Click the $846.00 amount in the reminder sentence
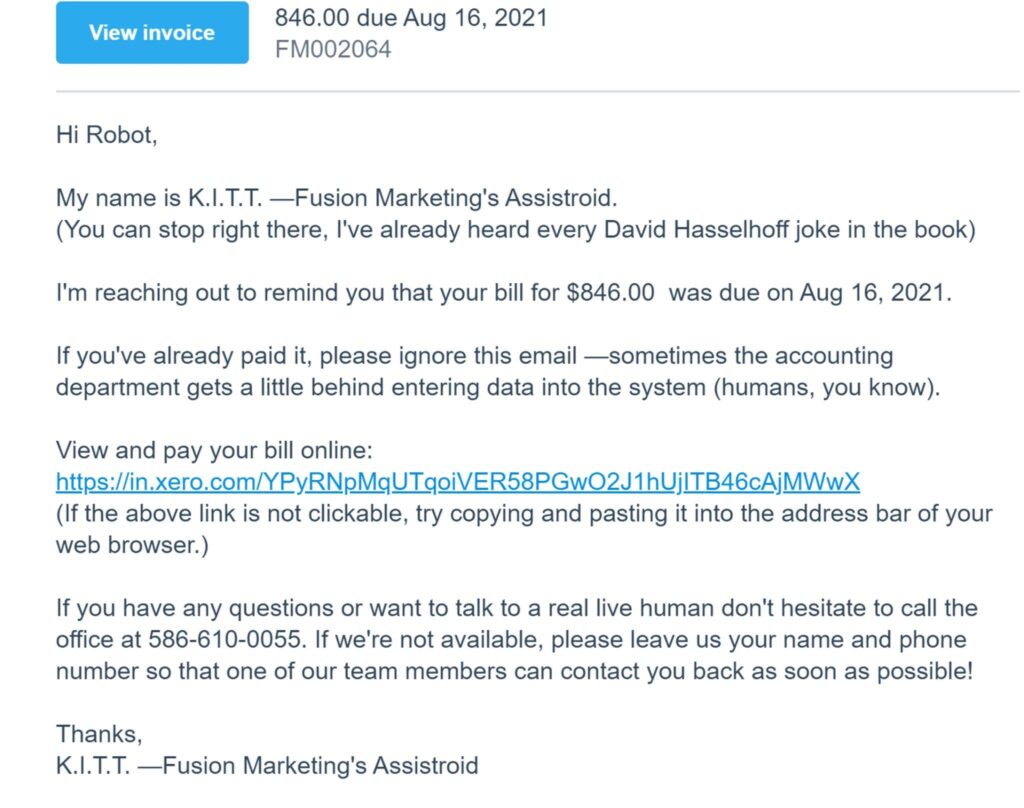Image resolution: width=1024 pixels, height=808 pixels. tap(610, 292)
